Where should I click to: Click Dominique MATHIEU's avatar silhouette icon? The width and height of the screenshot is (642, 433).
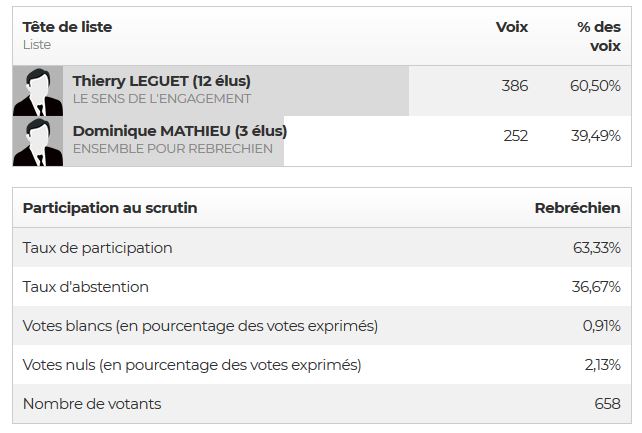[x=37, y=142]
